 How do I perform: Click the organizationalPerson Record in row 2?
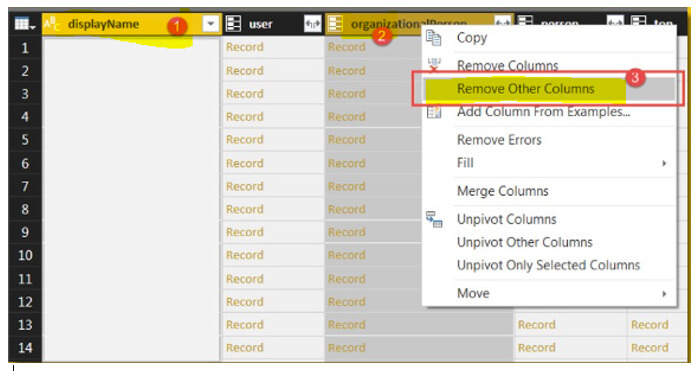pyautogui.click(x=346, y=70)
